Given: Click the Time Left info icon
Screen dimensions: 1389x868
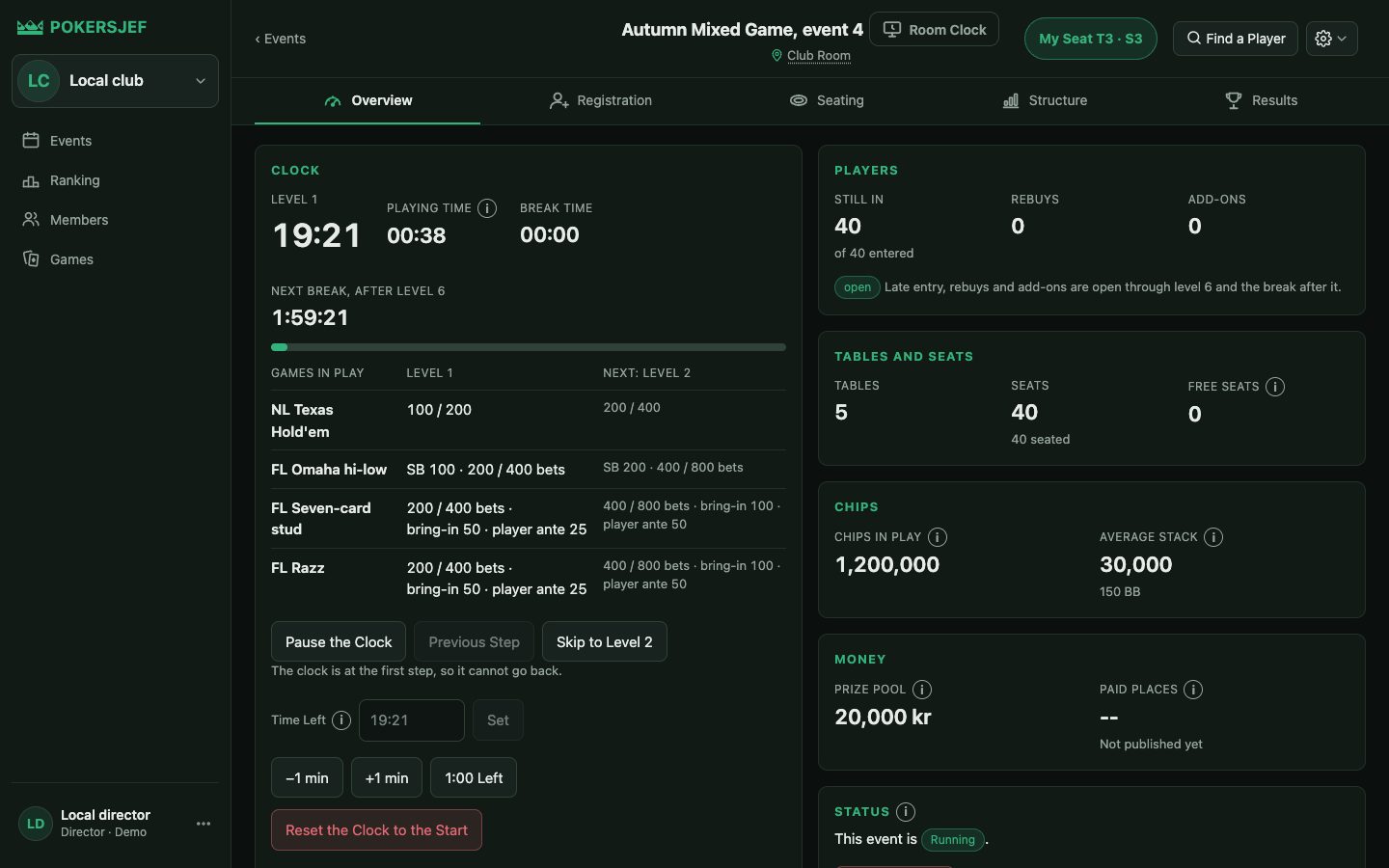Looking at the screenshot, I should (341, 720).
